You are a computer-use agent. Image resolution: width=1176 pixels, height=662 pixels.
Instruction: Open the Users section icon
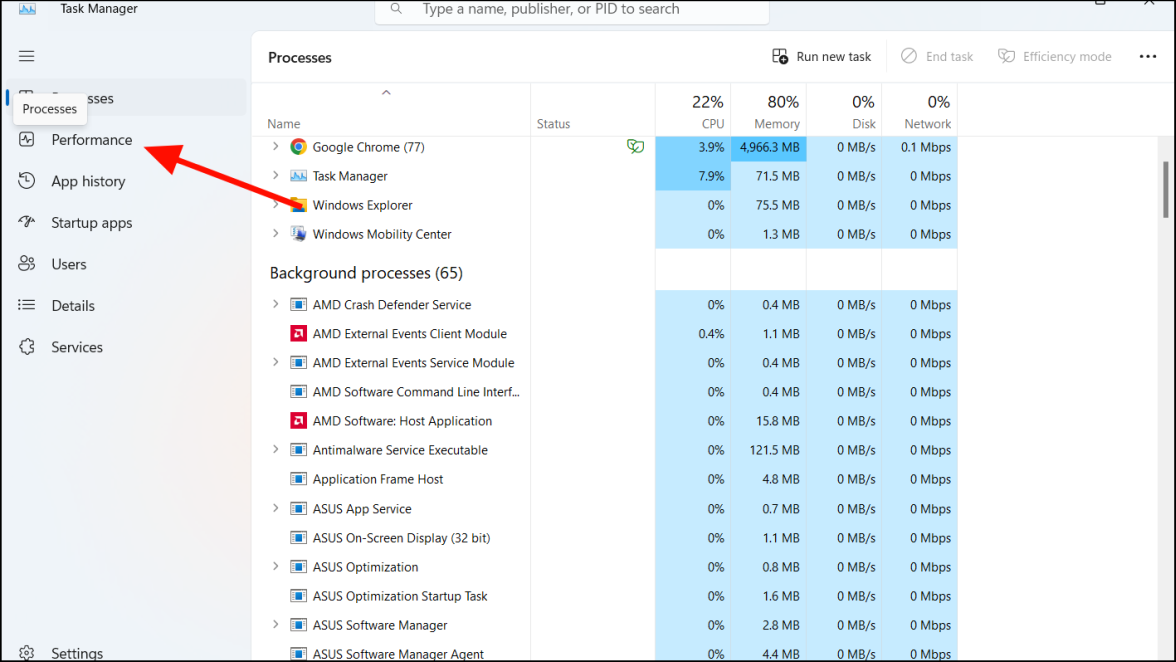coord(27,264)
